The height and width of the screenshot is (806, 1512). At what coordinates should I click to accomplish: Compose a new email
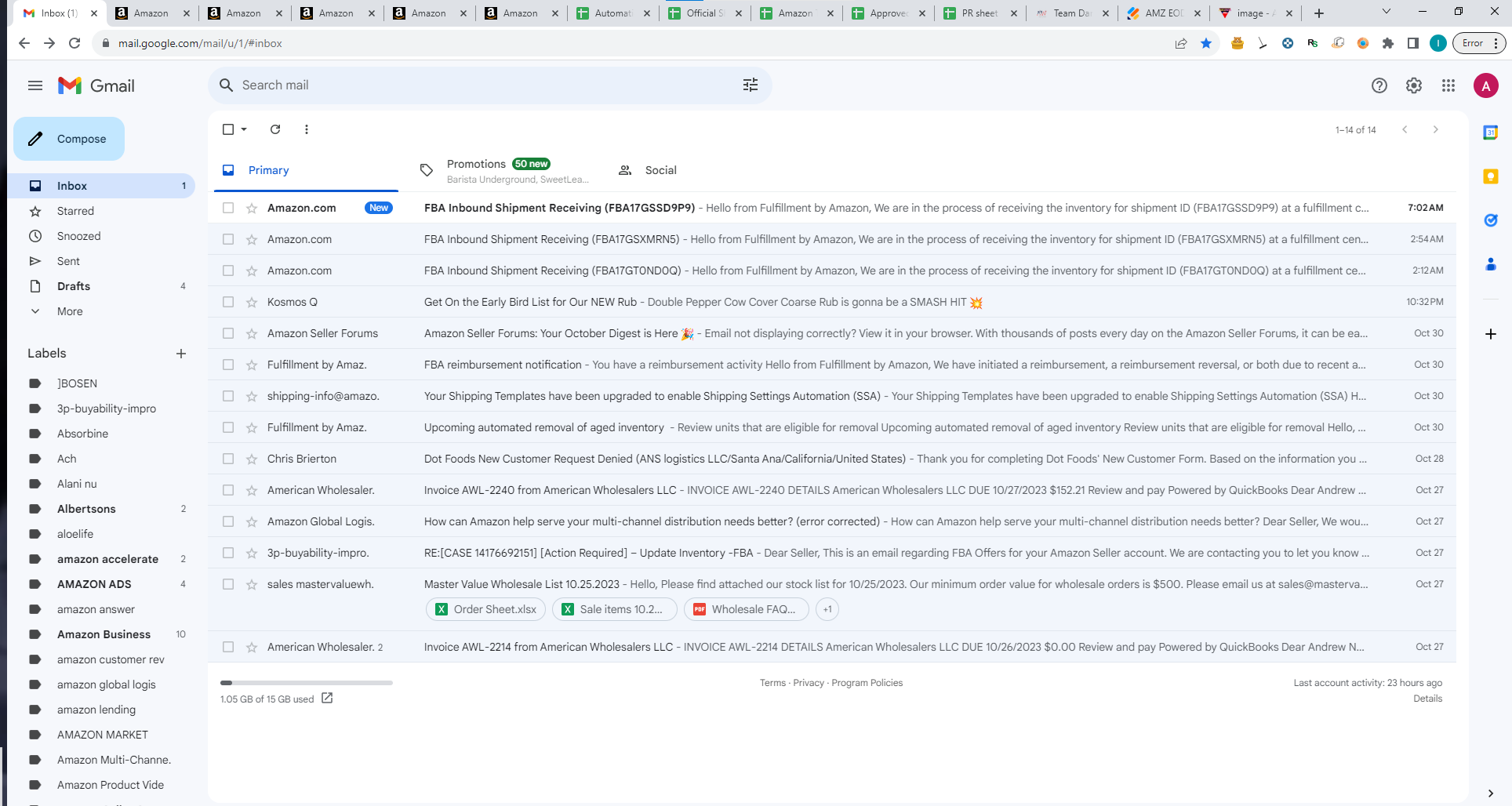(69, 139)
